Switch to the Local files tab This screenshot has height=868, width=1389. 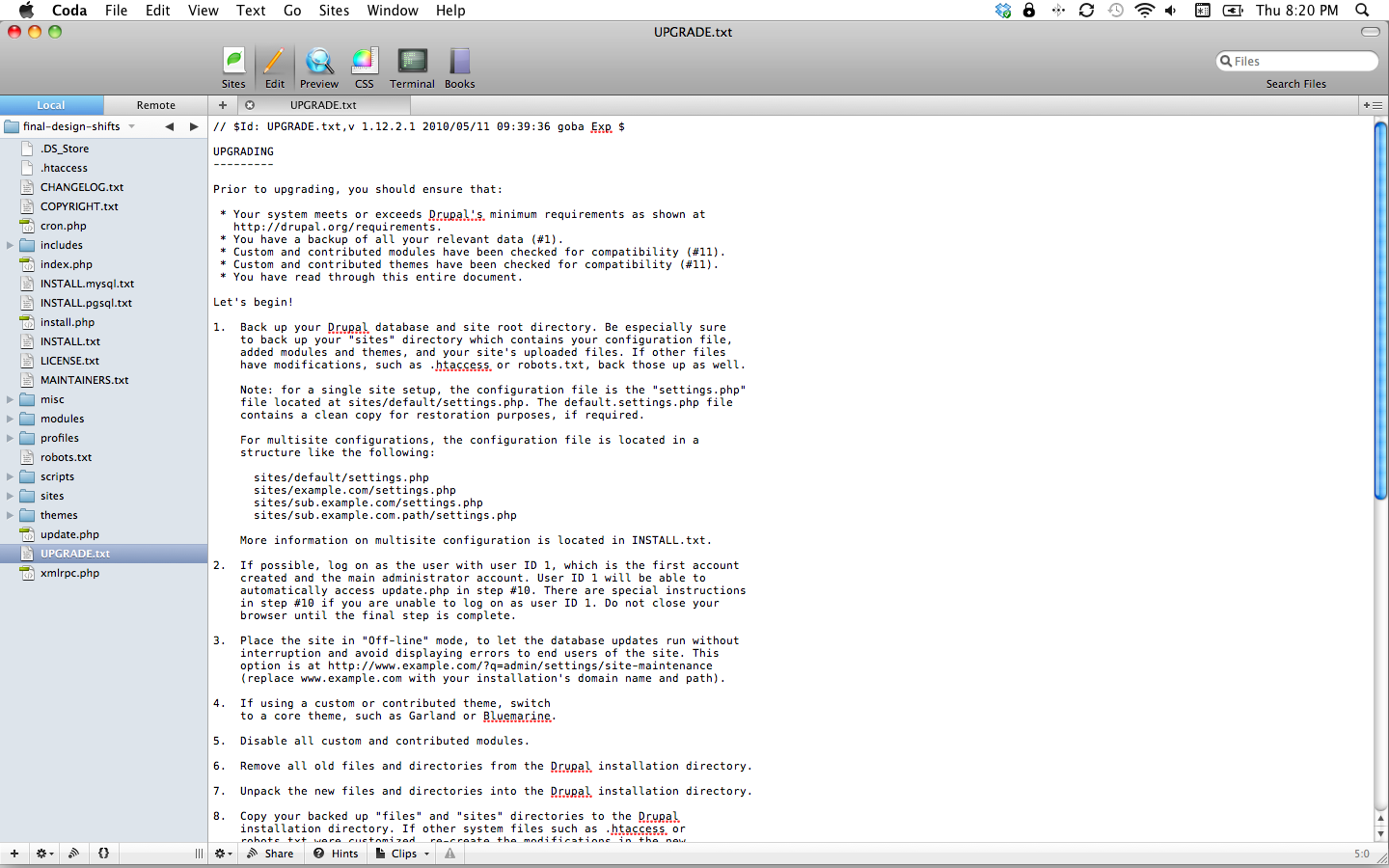[51, 105]
